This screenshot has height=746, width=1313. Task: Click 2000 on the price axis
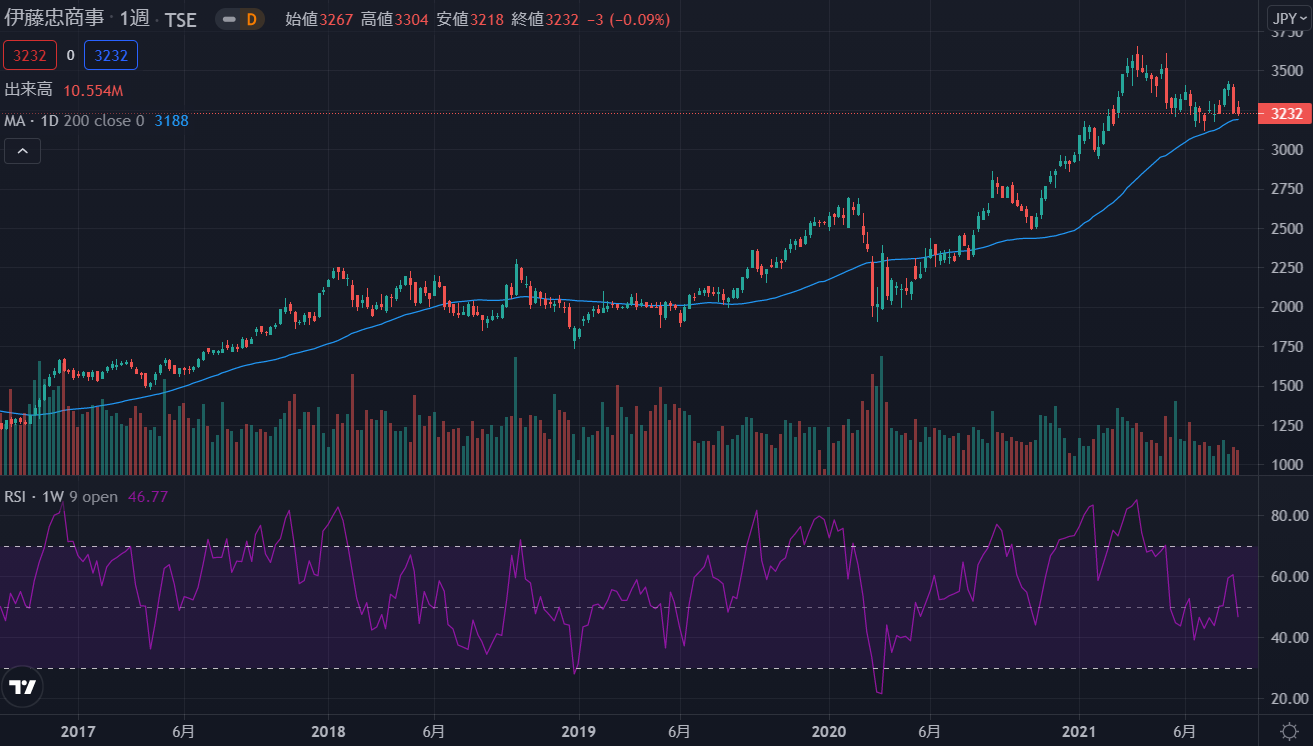coord(1287,307)
